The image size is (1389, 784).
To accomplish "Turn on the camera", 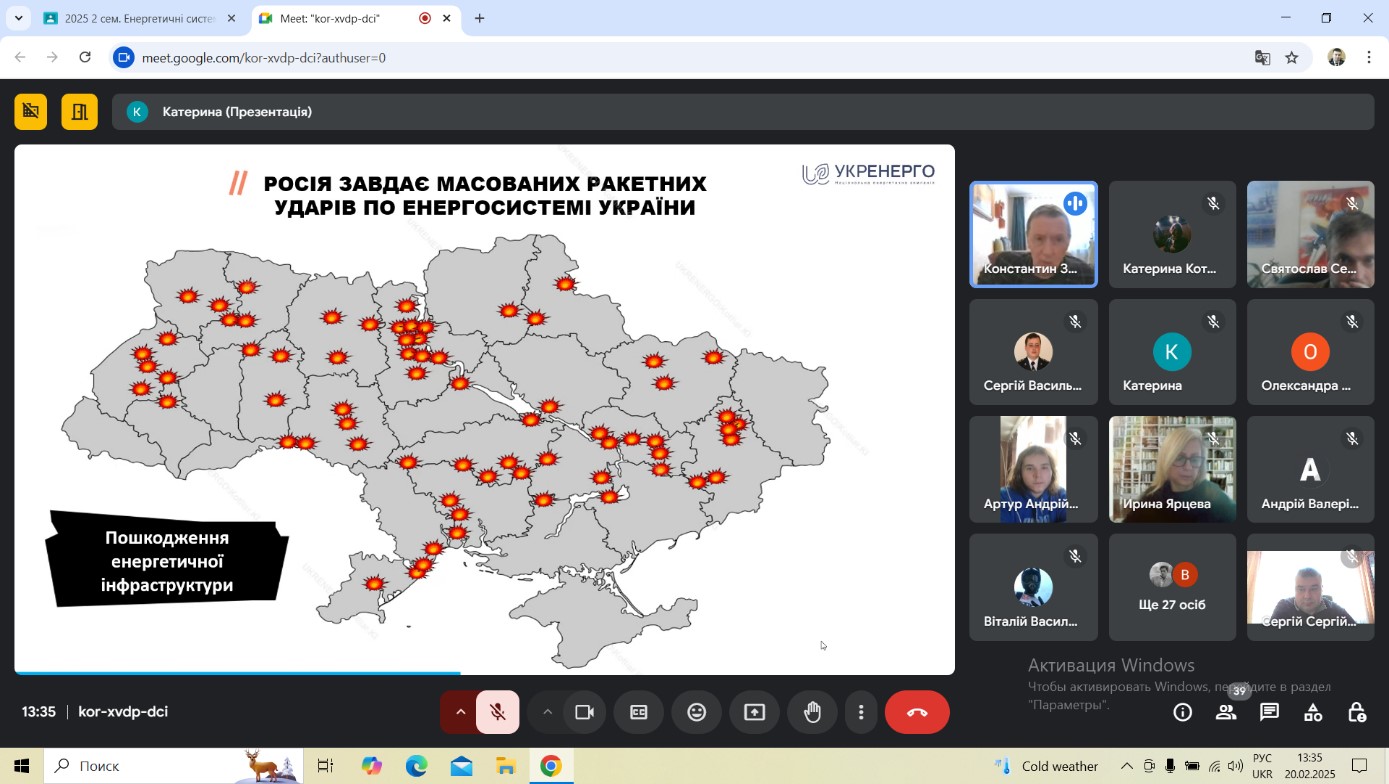I will [x=584, y=712].
